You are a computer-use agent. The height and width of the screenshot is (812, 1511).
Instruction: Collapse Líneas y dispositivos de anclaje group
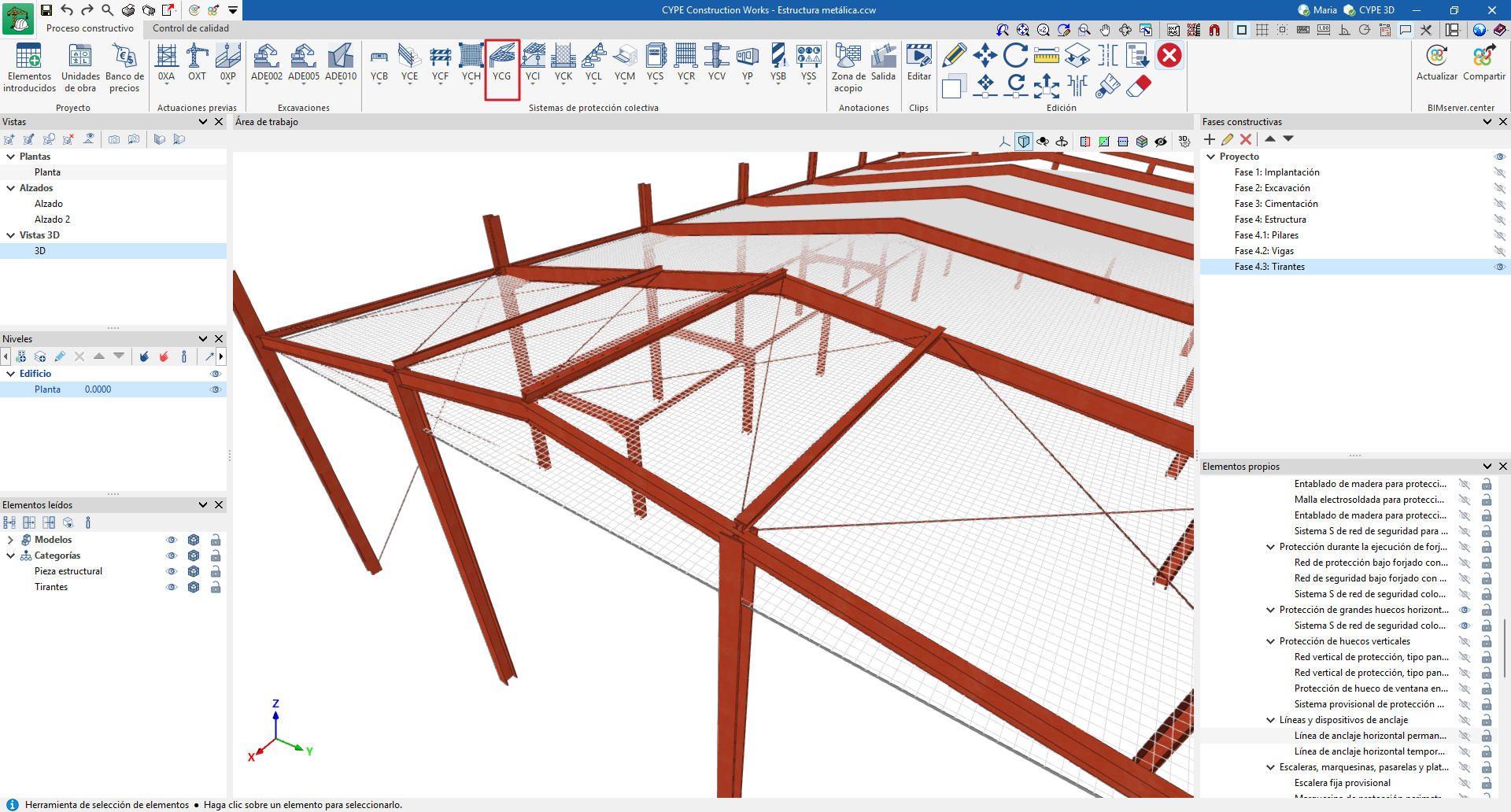pyautogui.click(x=1270, y=720)
